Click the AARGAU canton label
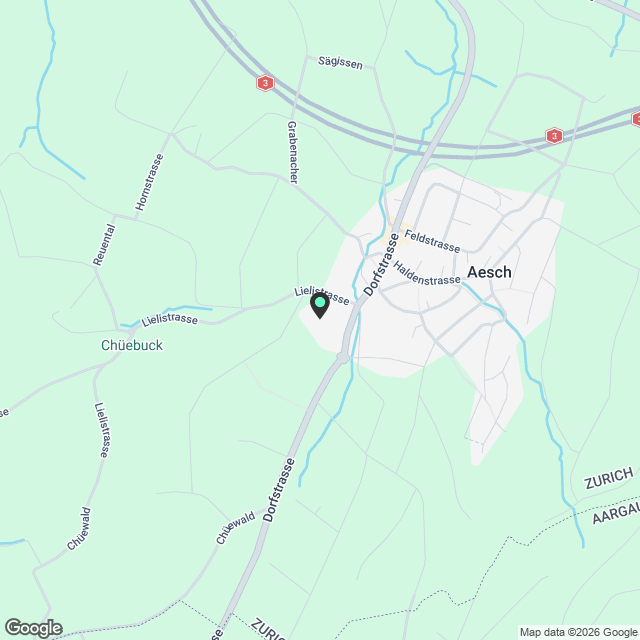This screenshot has height=640, width=640. pyautogui.click(x=616, y=513)
